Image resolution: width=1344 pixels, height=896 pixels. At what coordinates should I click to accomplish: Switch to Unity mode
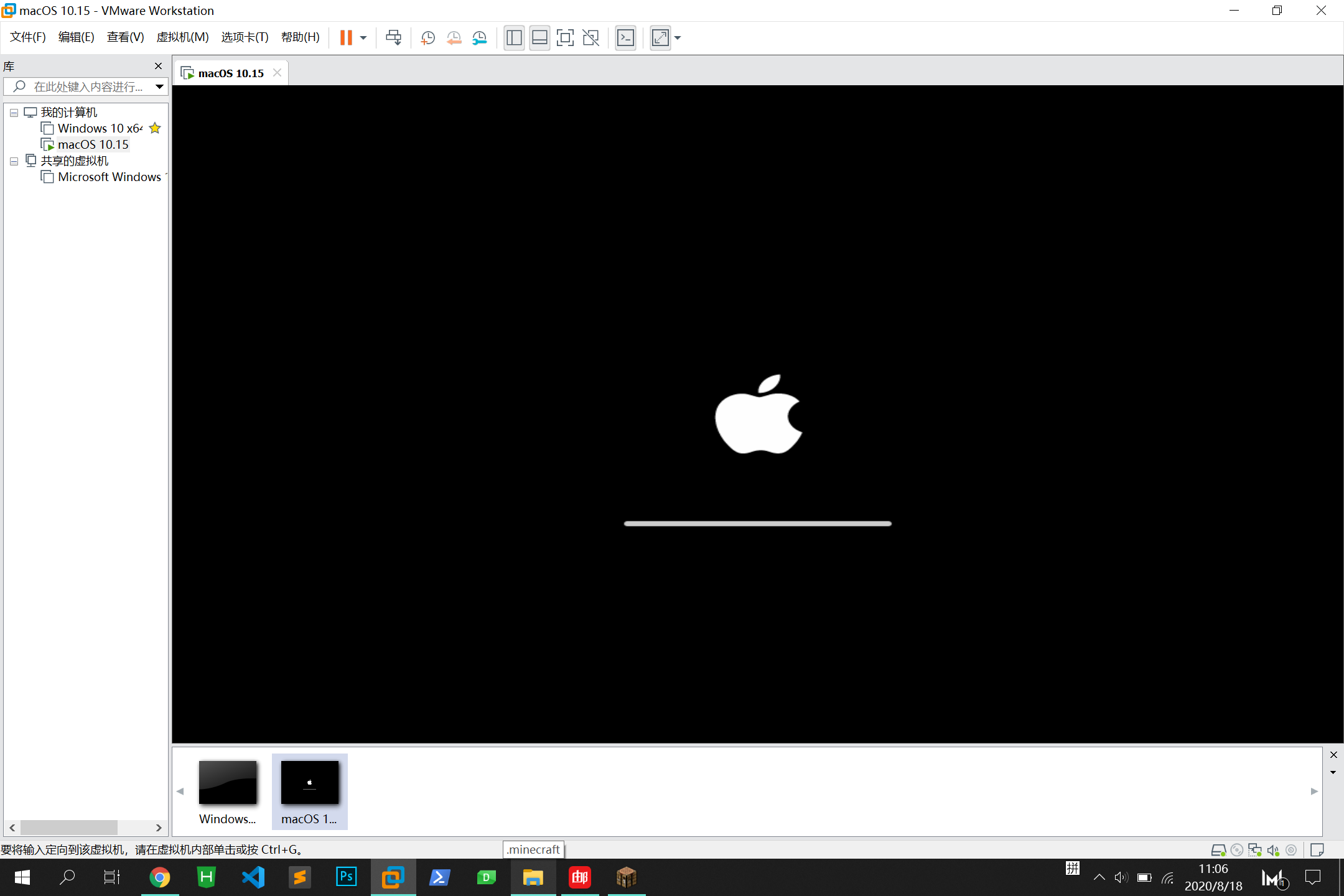click(590, 38)
